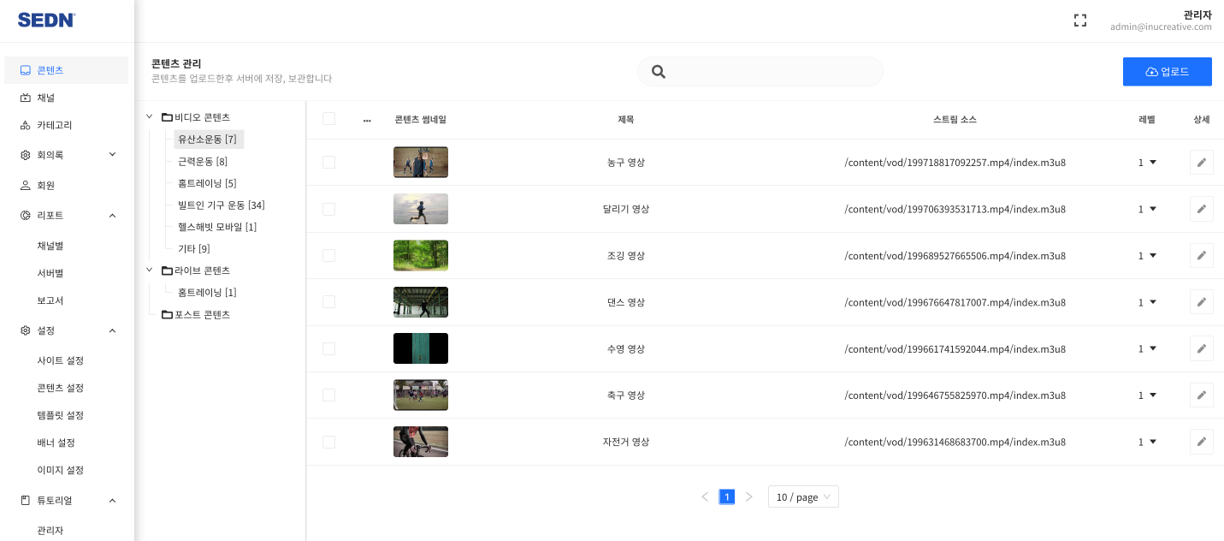
Task: Open the table header more-options dots
Action: 367,120
